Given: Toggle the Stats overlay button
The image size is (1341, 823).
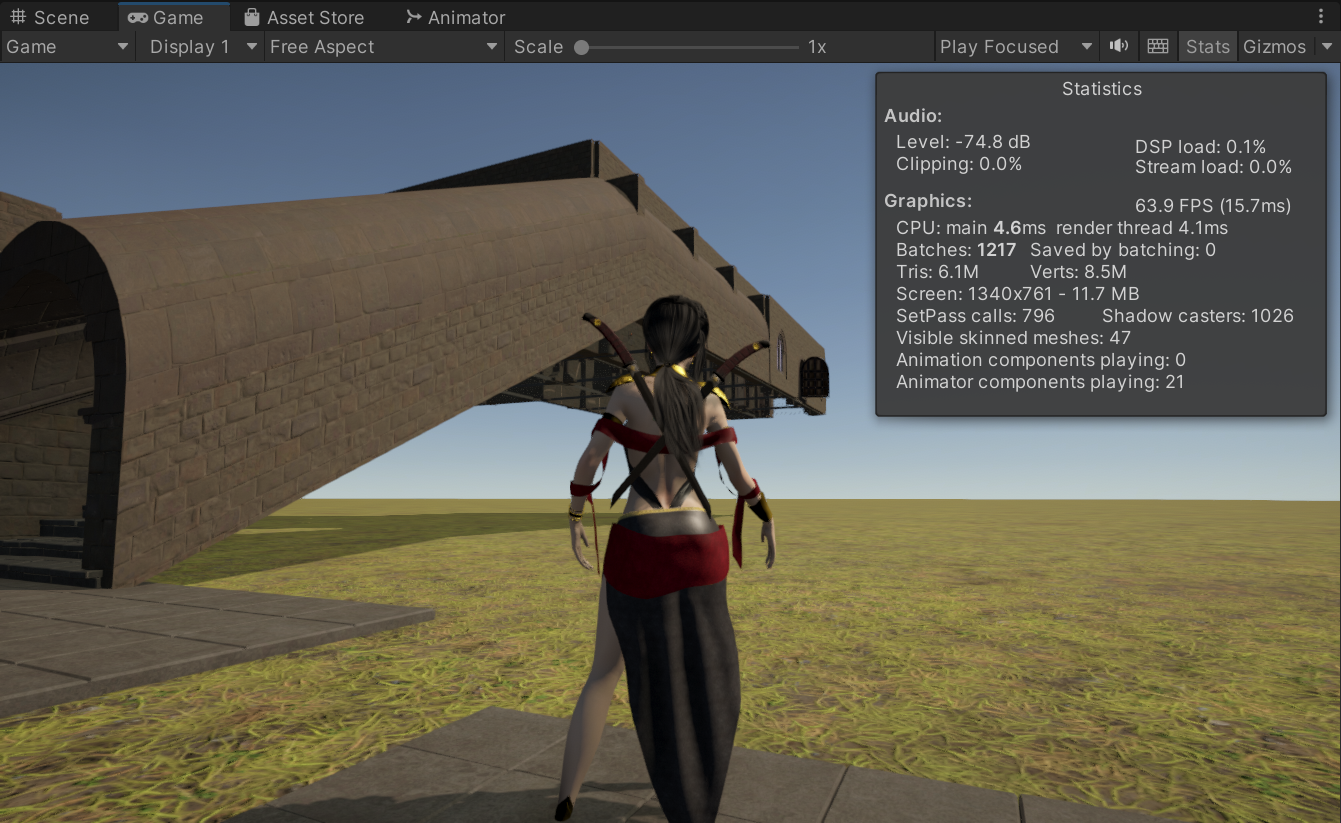Looking at the screenshot, I should [x=1207, y=47].
